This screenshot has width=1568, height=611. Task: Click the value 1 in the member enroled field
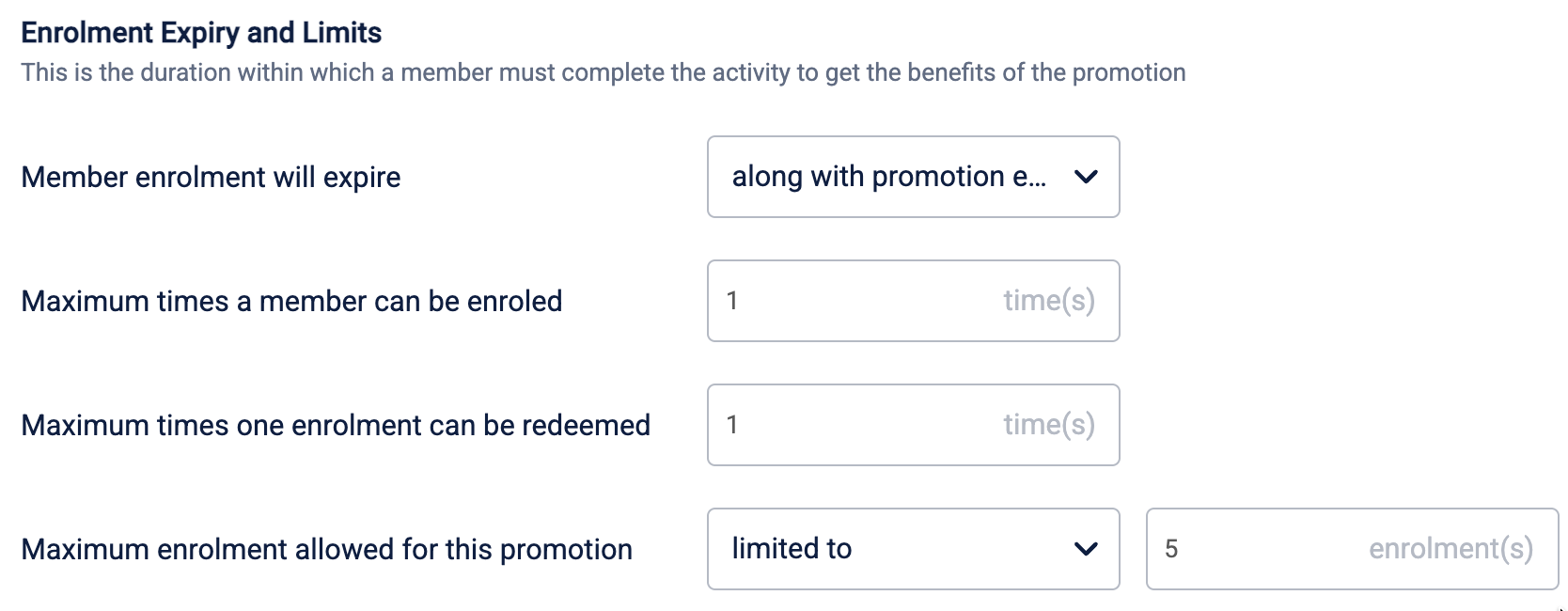[732, 301]
